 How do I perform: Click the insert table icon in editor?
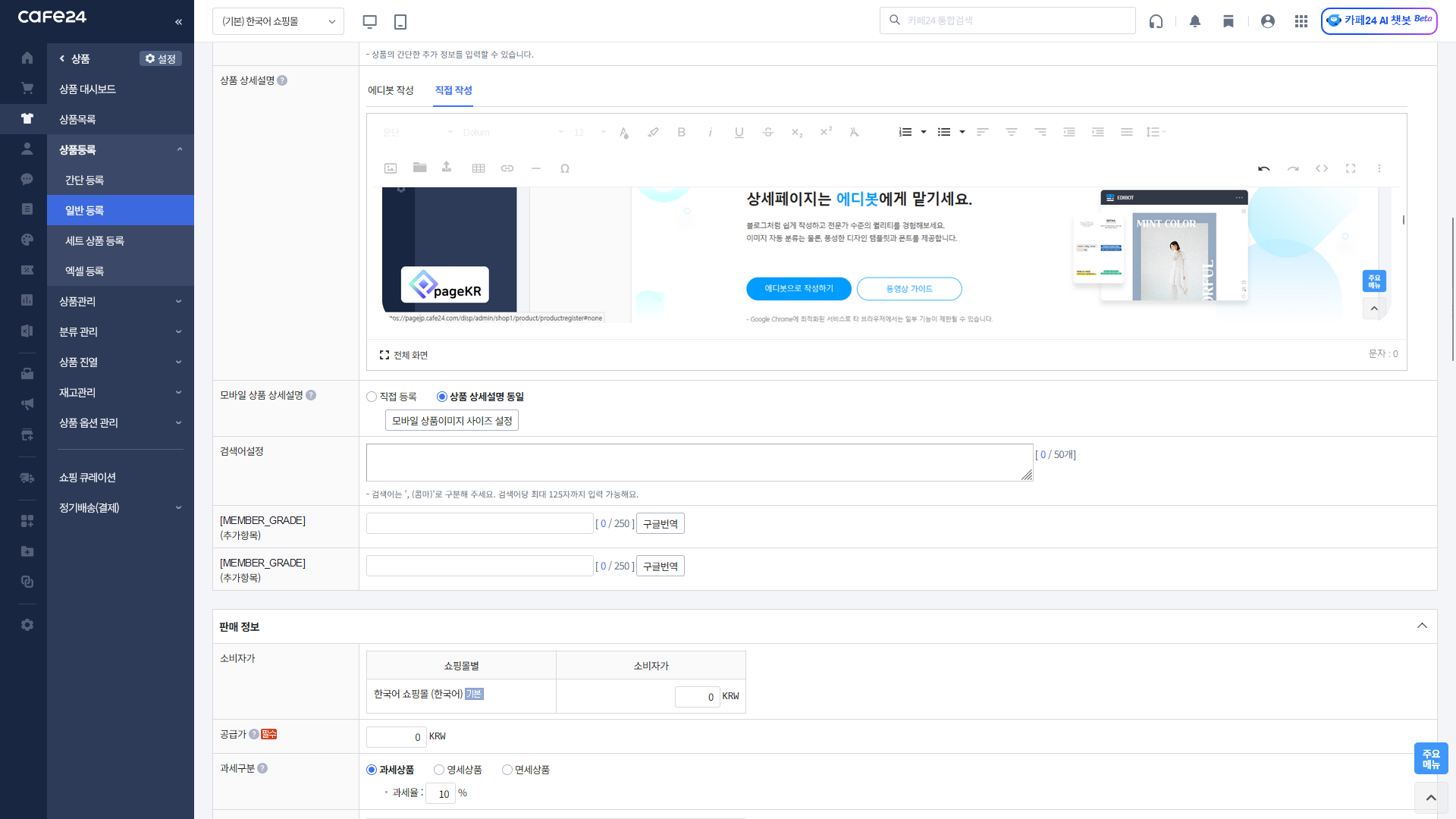479,168
